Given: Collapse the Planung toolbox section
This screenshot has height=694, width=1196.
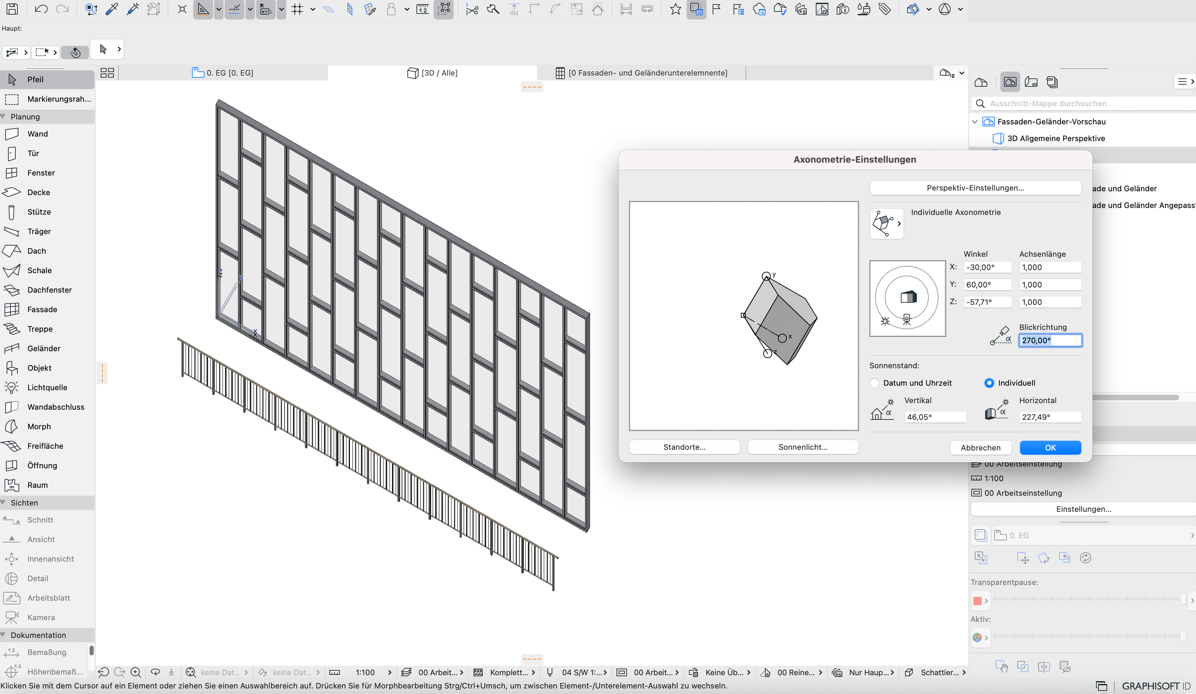Looking at the screenshot, I should coord(4,117).
